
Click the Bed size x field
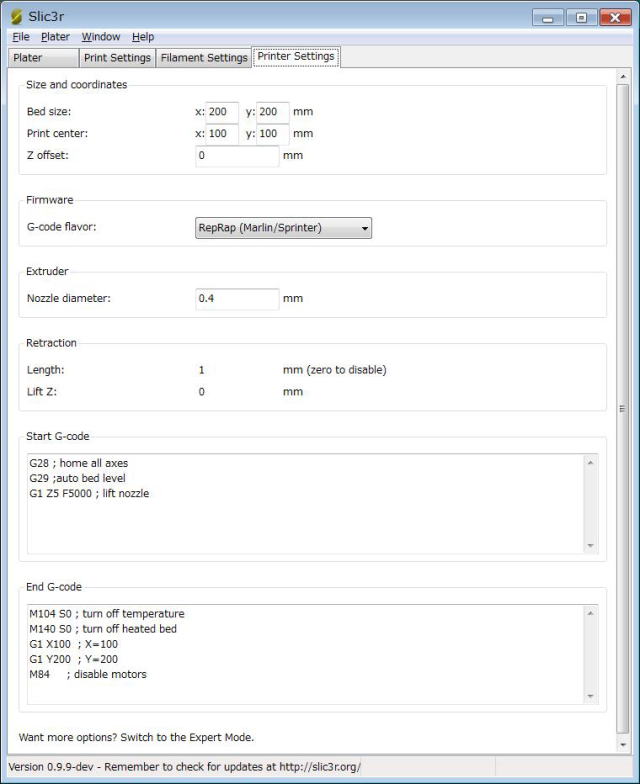pyautogui.click(x=222, y=112)
